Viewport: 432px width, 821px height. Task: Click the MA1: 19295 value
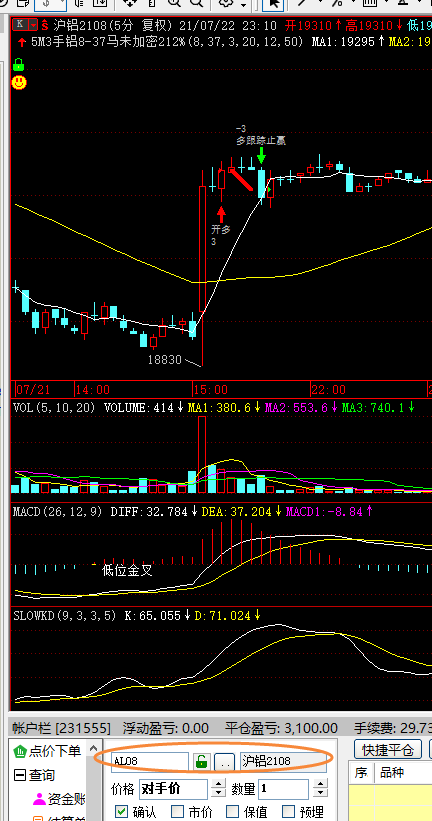(344, 41)
